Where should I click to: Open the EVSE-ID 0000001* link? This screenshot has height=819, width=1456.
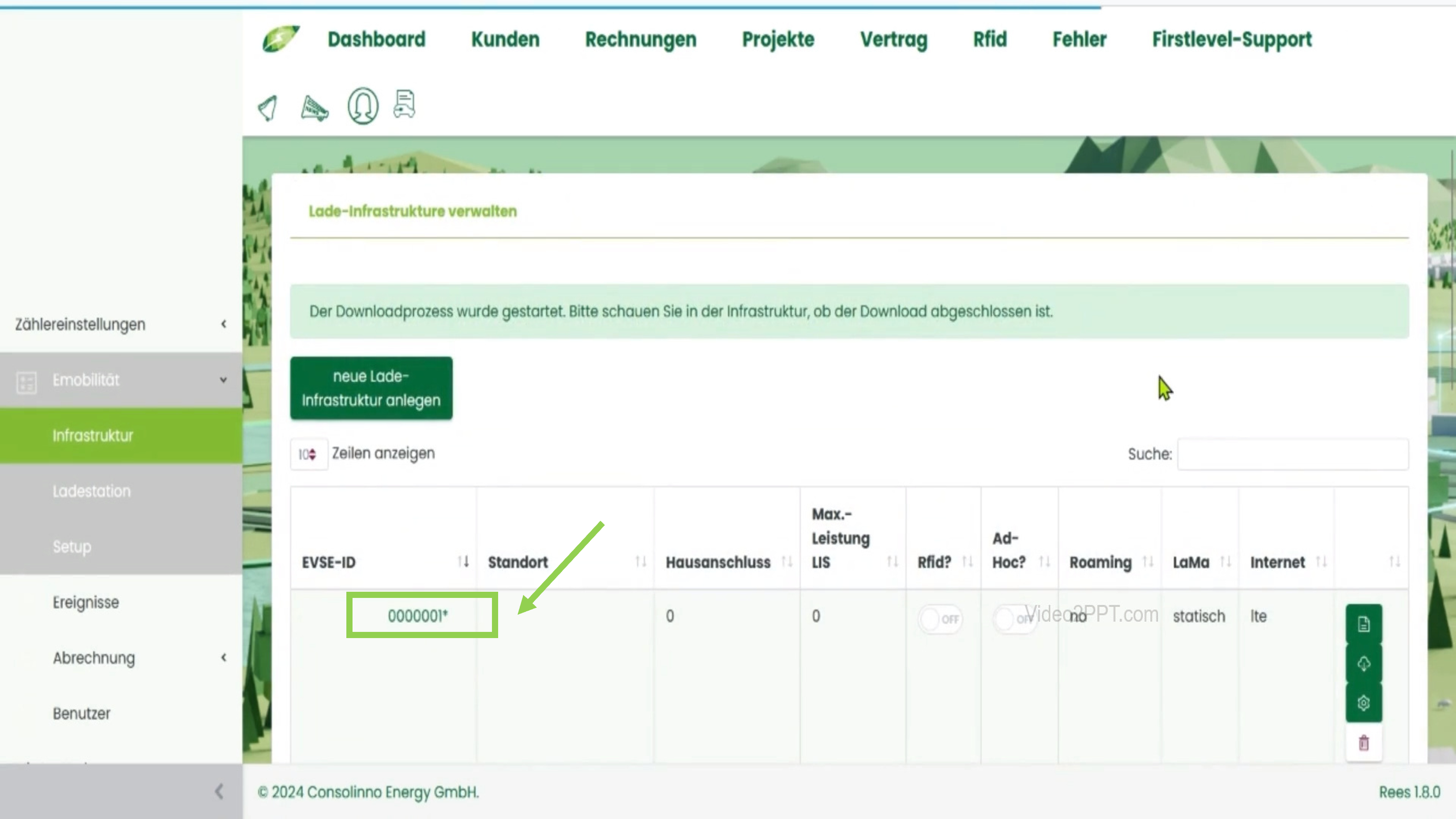pos(418,616)
